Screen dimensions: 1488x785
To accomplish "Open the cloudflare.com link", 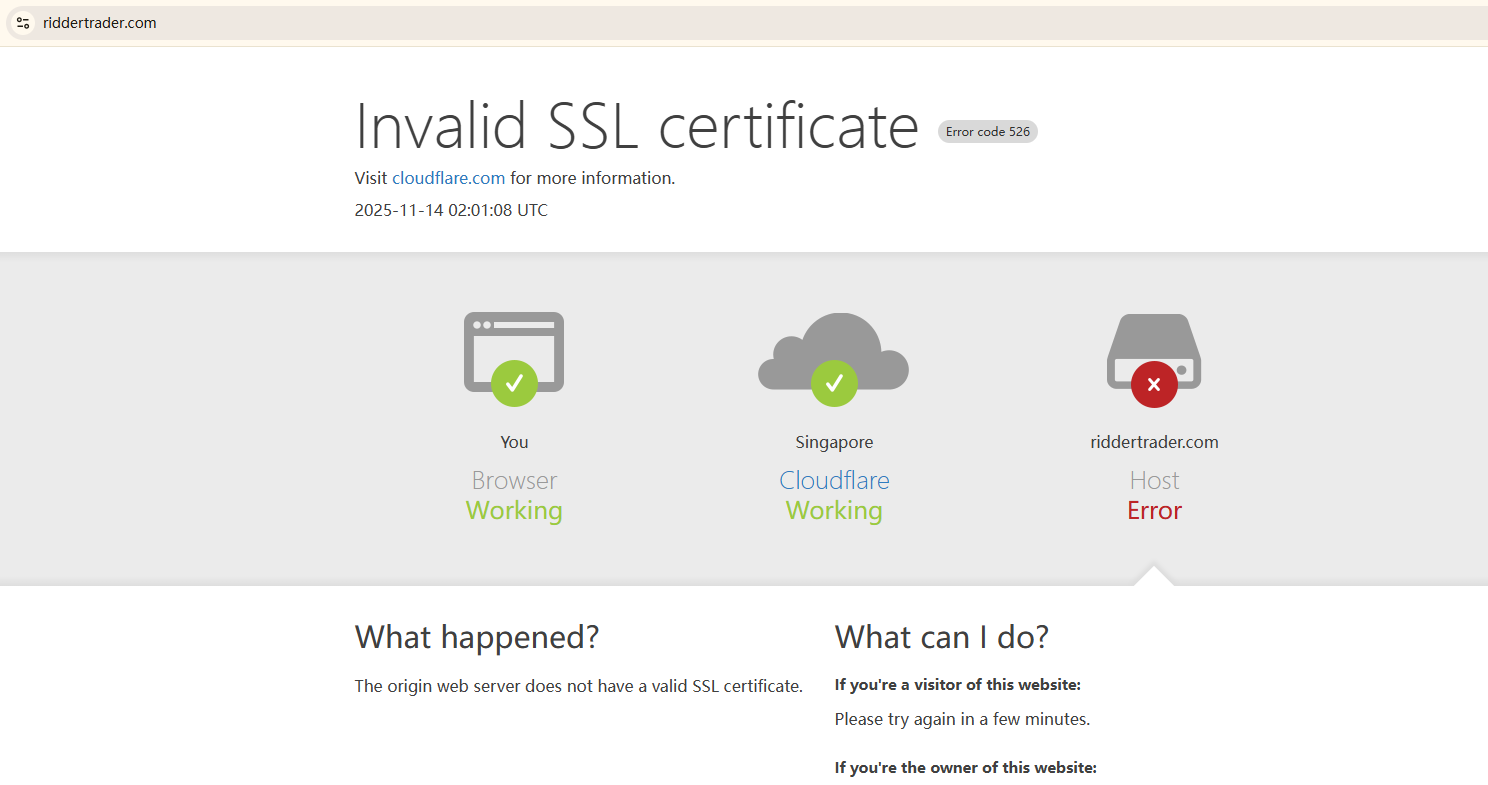I will (x=448, y=178).
